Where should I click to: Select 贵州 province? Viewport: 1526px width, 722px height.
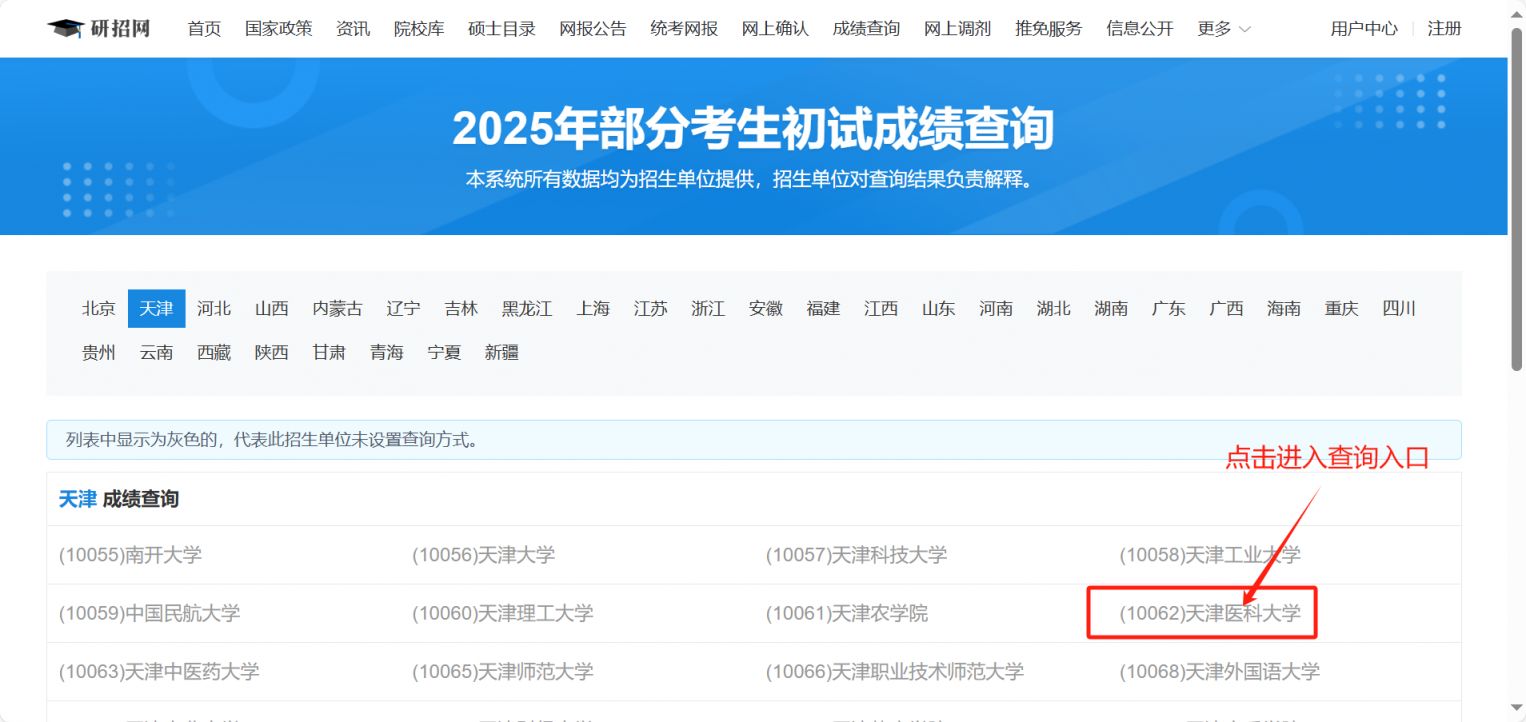point(99,353)
